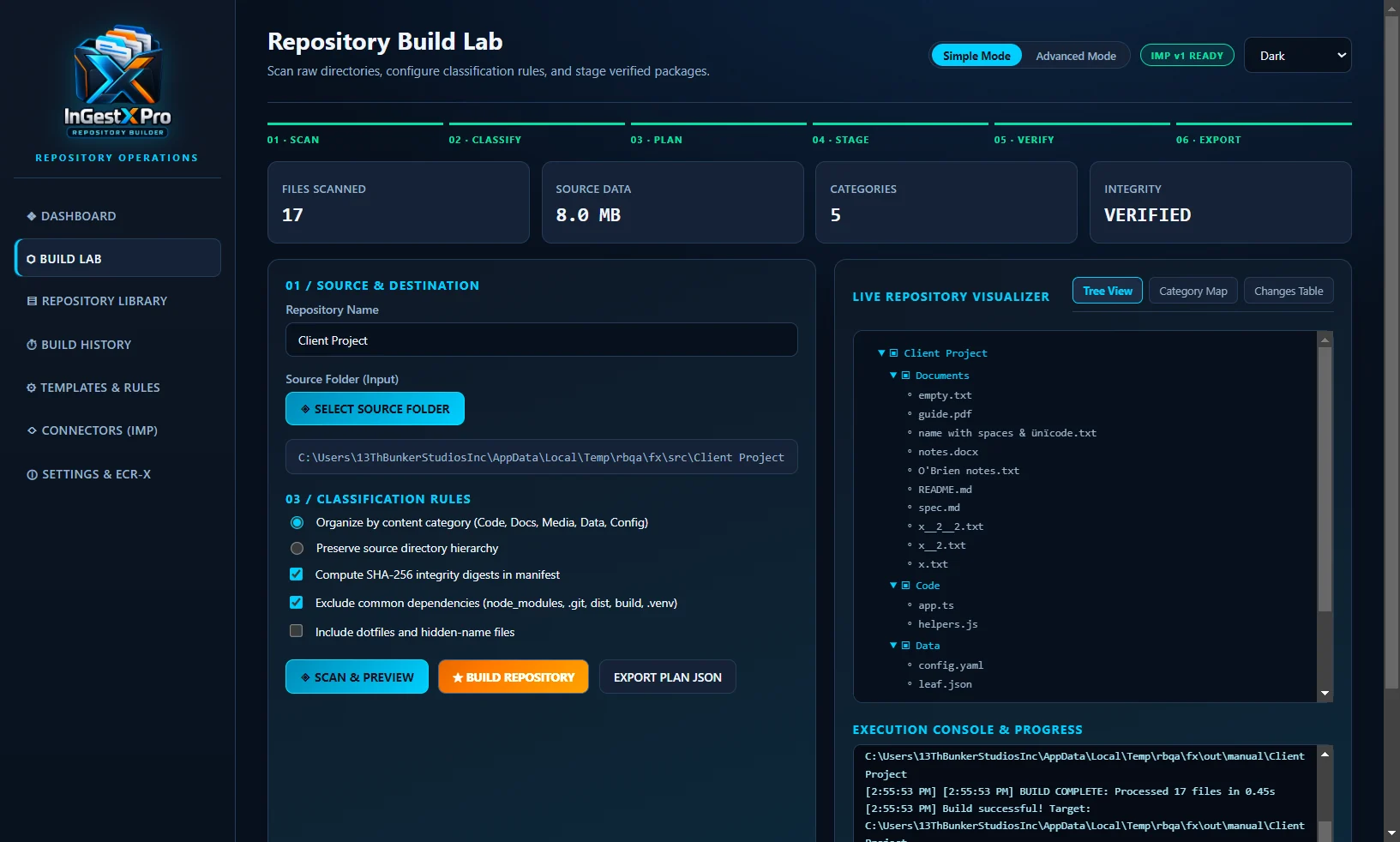
Task: Select helpers.js in the tree
Action: 947,624
